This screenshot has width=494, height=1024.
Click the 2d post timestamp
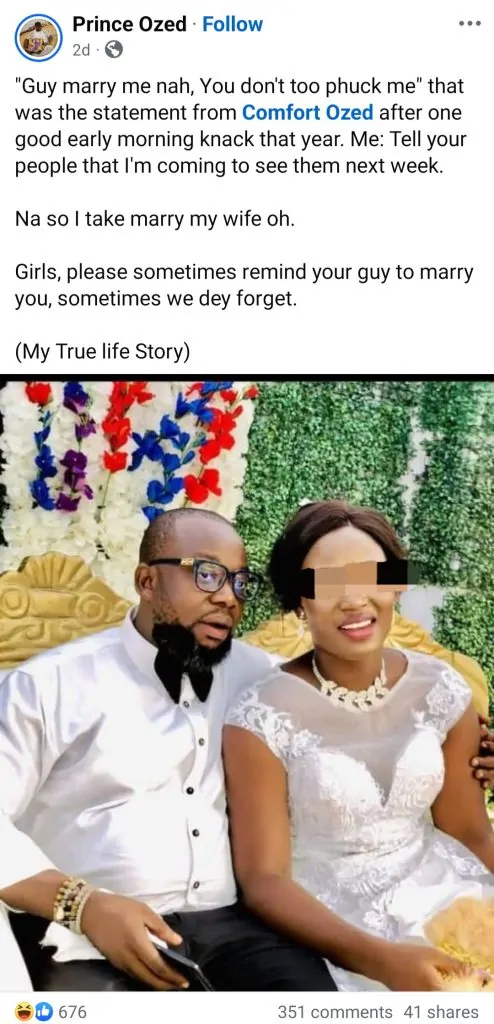coord(82,50)
